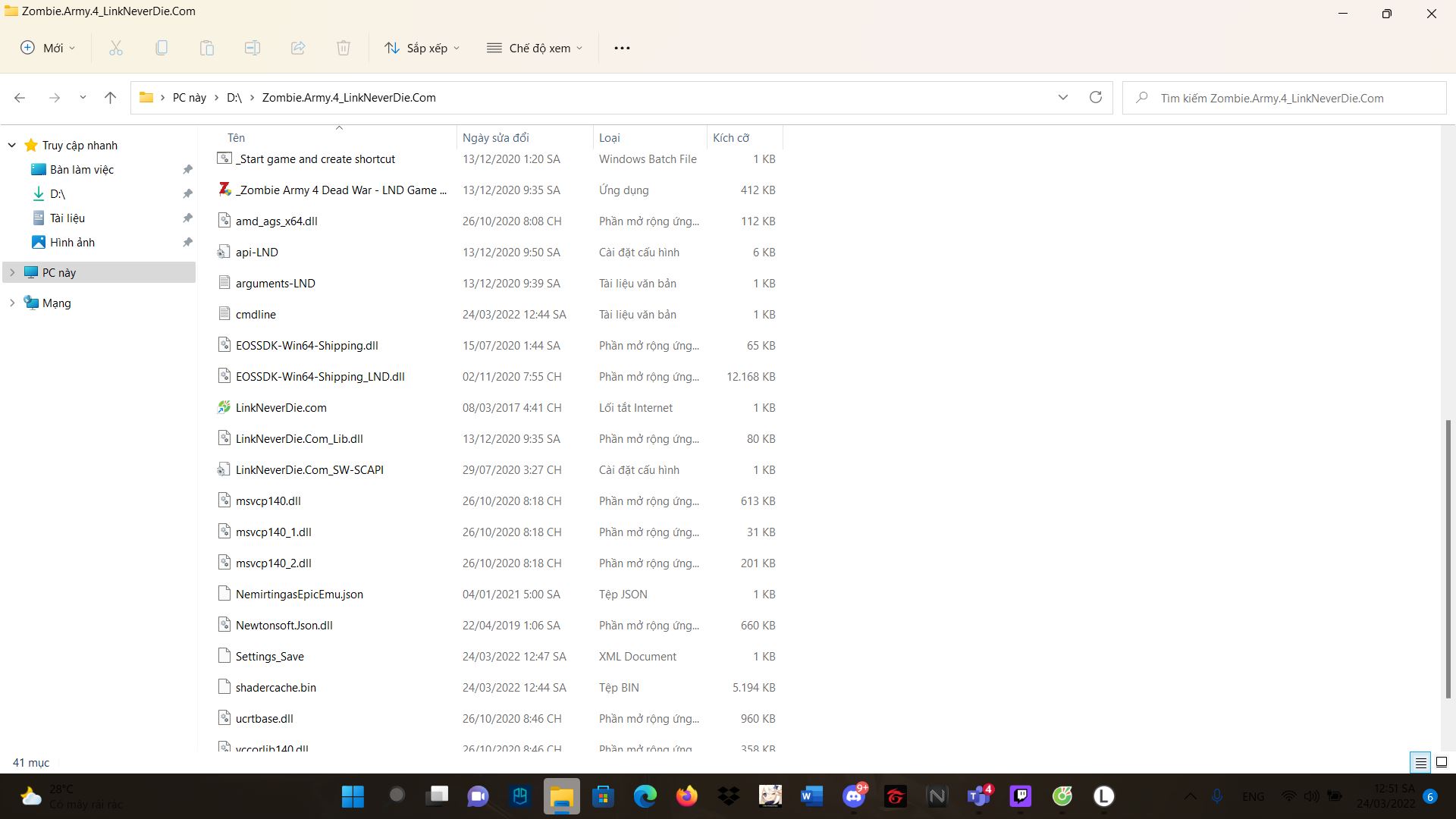
Task: Open Twitch from the taskbar
Action: (1020, 795)
